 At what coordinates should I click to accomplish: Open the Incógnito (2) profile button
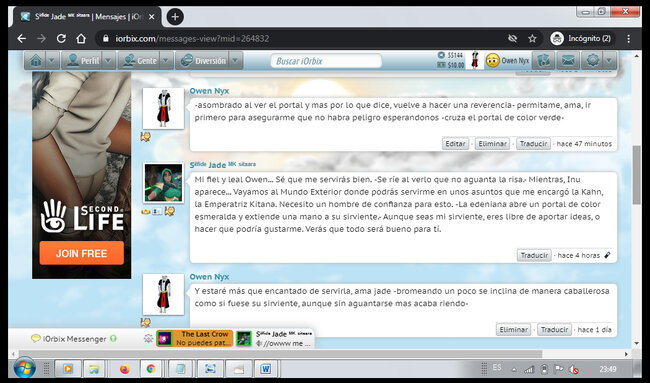pyautogui.click(x=582, y=39)
